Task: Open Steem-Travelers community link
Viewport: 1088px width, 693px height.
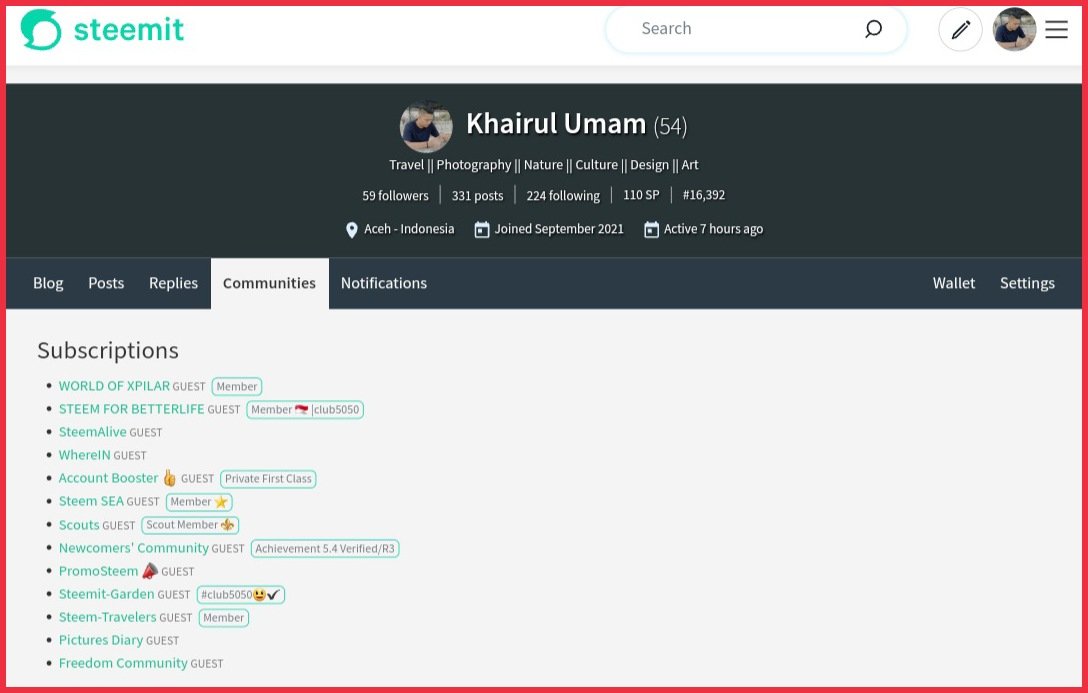Action: 108,617
